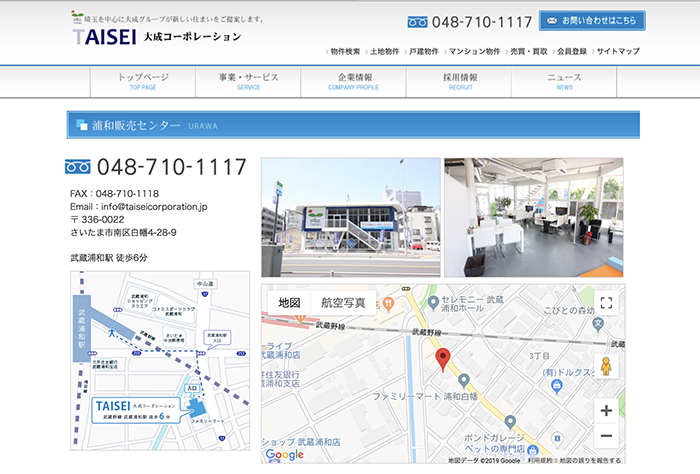Image resolution: width=700 pixels, height=474 pixels.
Task: Open the illustrated access map image
Action: [x=160, y=361]
